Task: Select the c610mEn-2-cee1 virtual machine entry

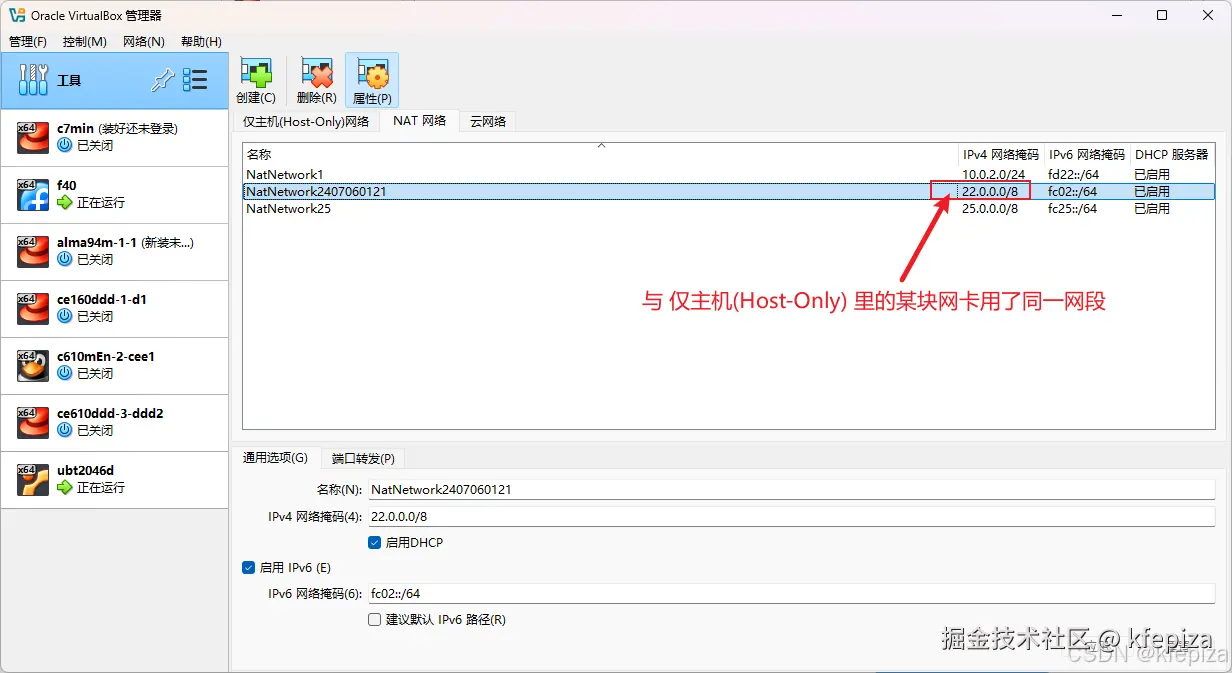Action: coord(115,366)
